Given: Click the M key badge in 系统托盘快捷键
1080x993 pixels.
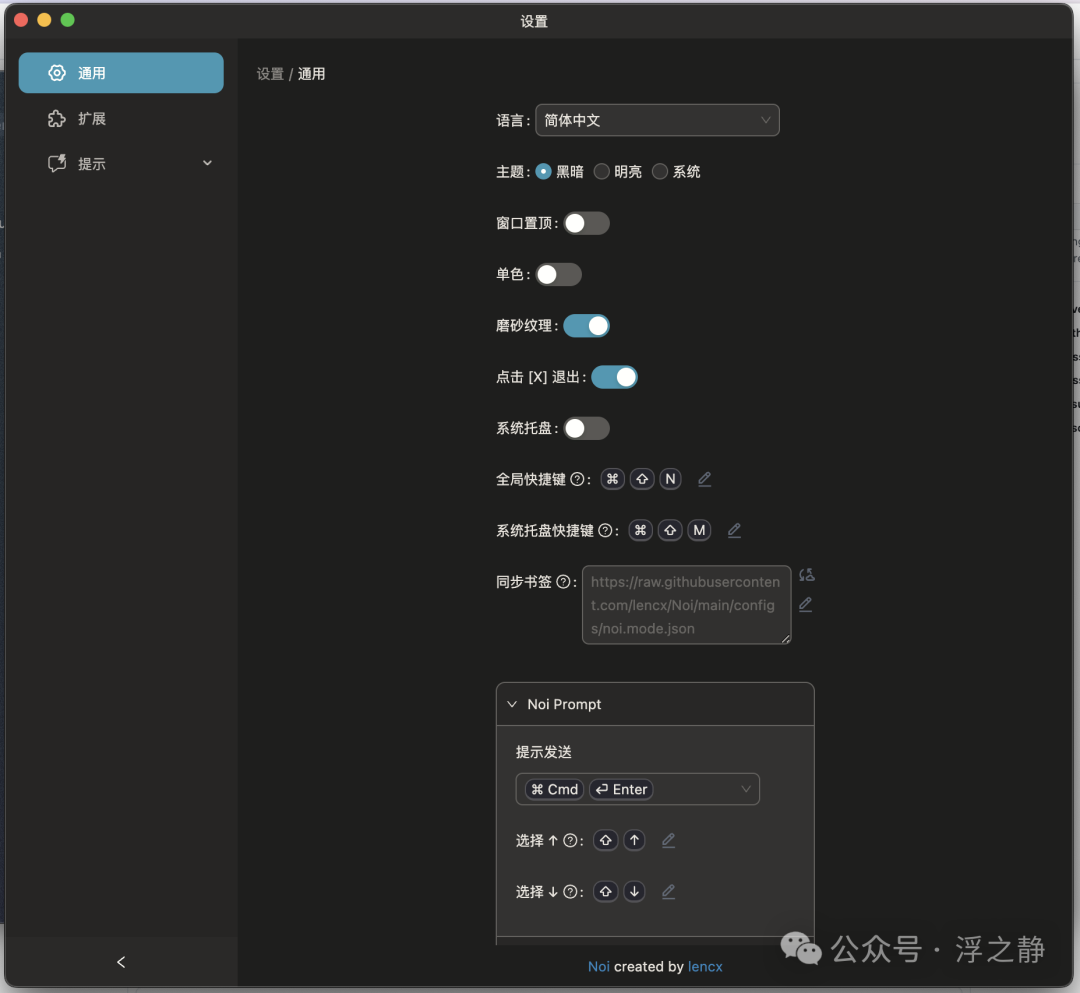Looking at the screenshot, I should 699,530.
